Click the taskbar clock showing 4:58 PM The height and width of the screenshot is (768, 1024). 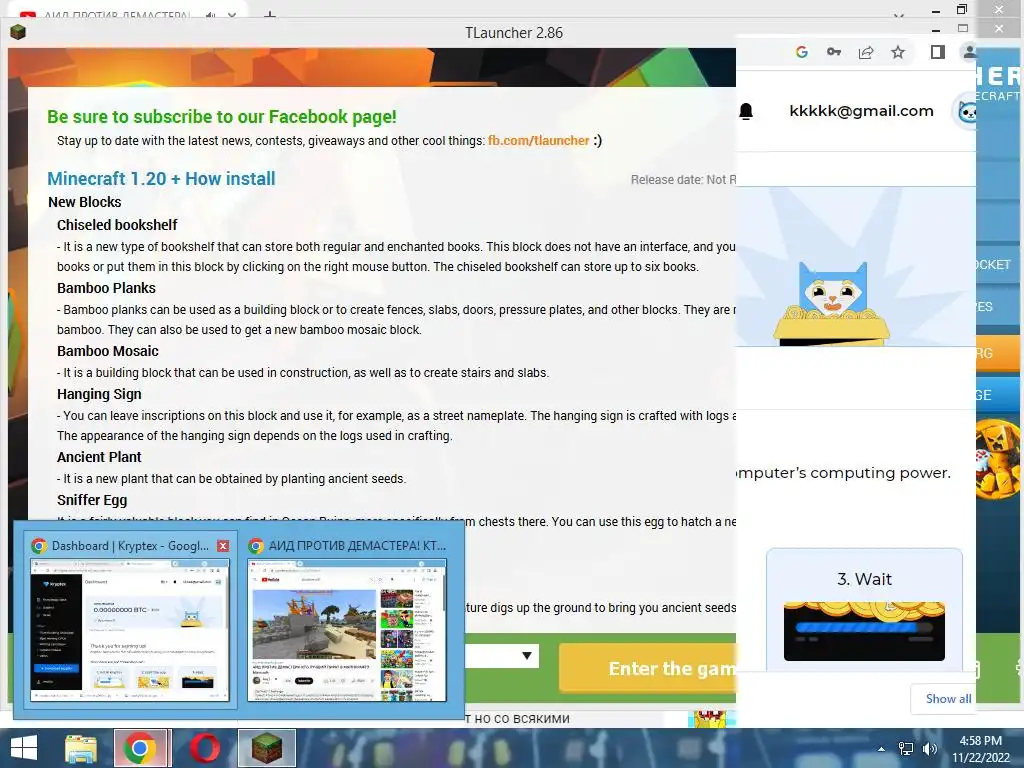tap(980, 749)
